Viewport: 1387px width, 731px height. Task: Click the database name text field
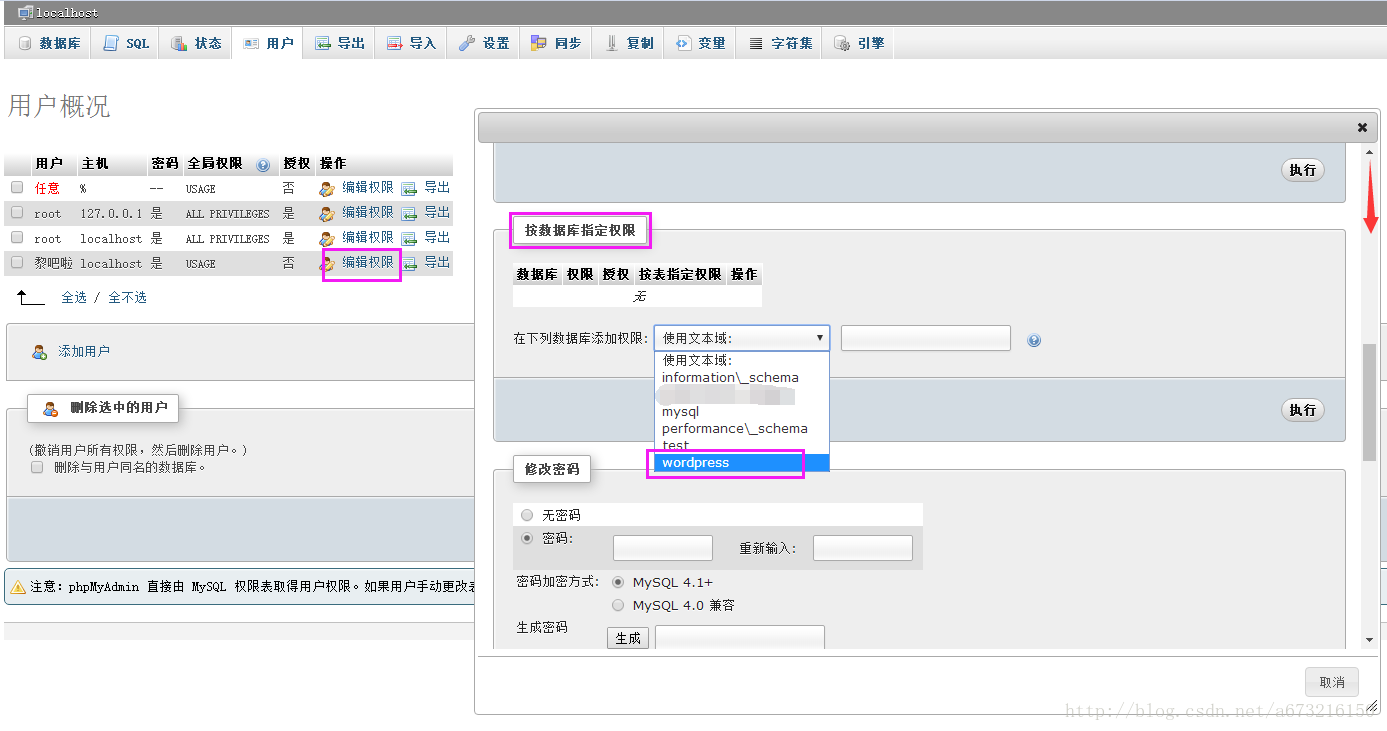(926, 338)
